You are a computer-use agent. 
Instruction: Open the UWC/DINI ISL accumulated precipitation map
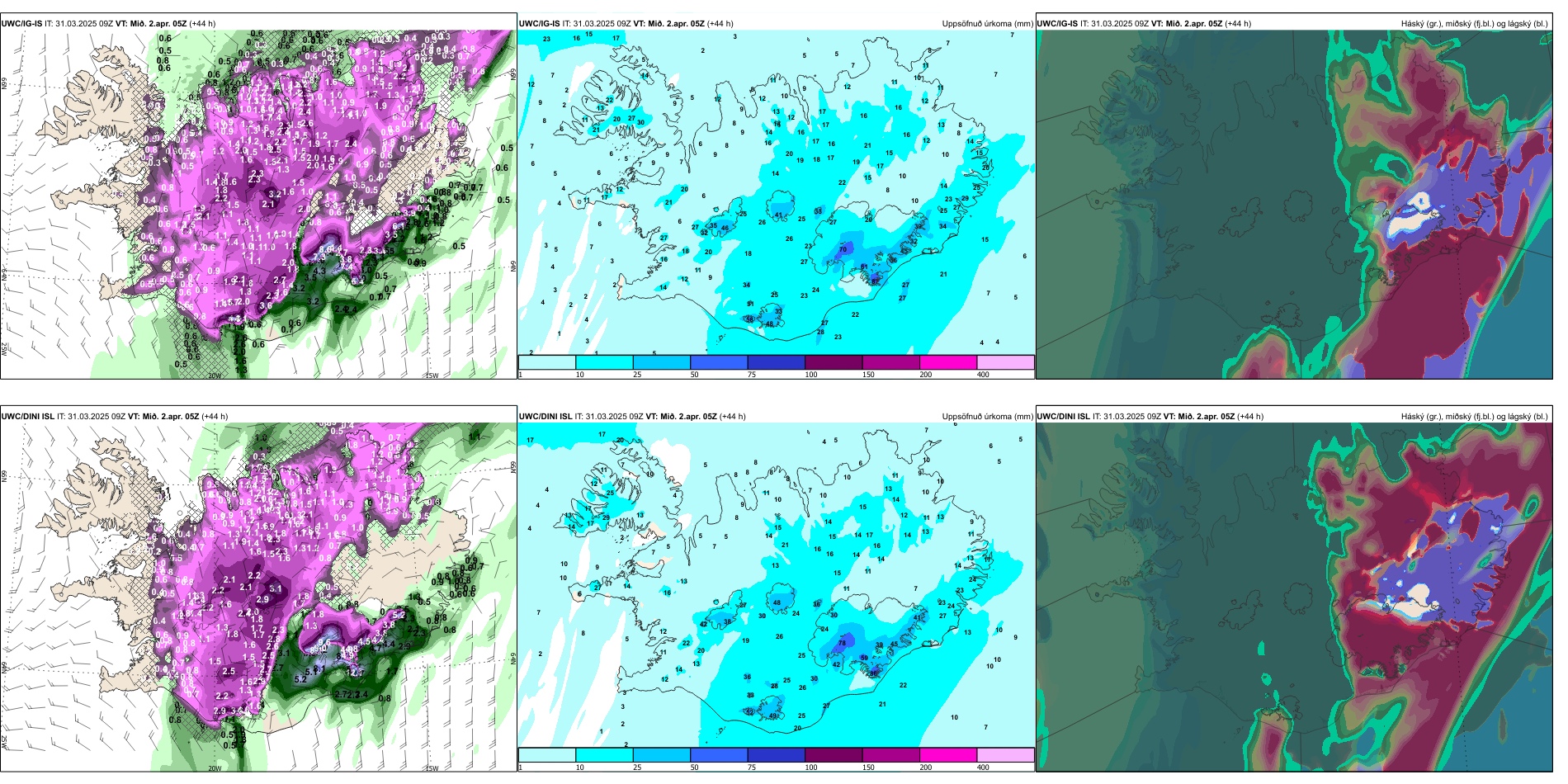[776, 586]
